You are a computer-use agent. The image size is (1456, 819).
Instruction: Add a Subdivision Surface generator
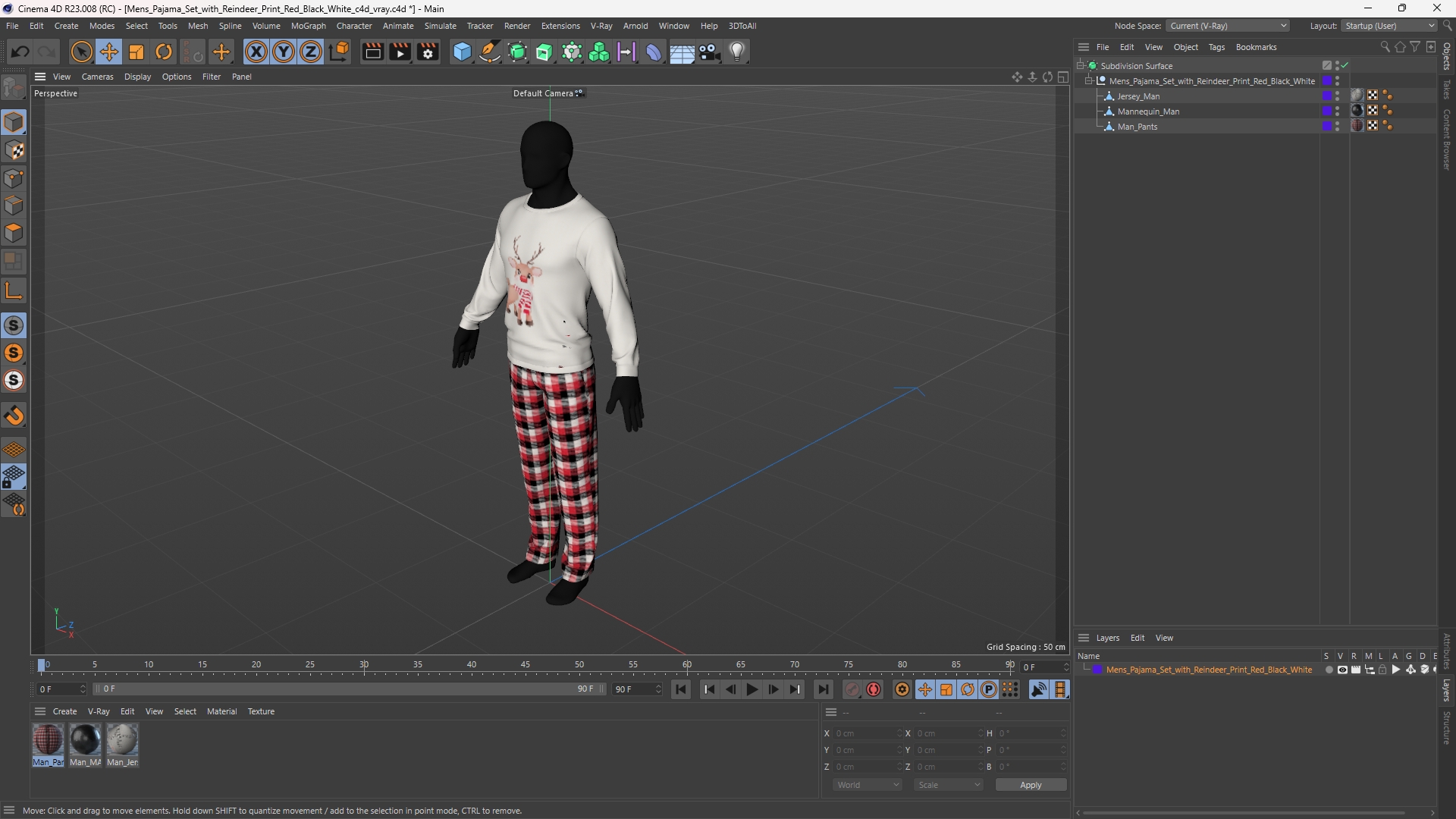tap(518, 52)
